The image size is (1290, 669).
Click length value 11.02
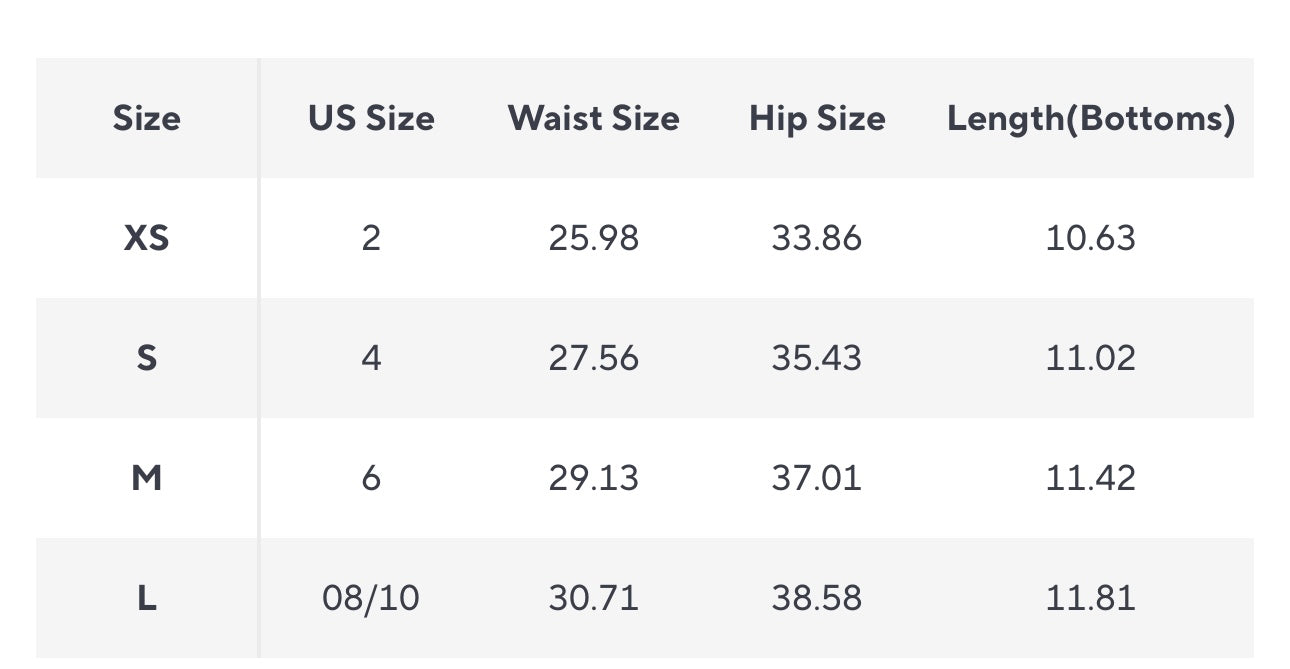click(1090, 358)
